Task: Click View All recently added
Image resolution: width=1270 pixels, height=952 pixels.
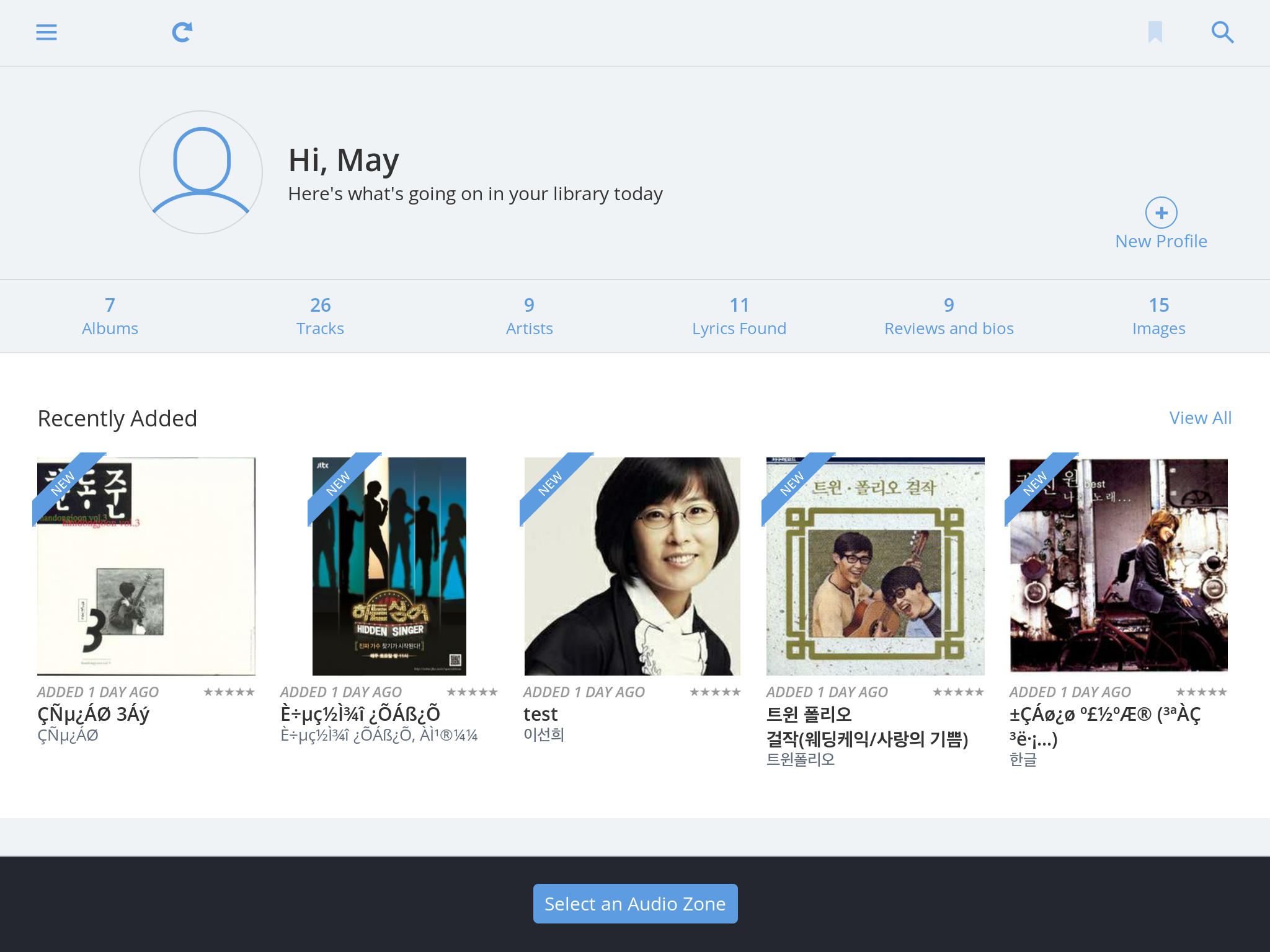Action: pos(1200,418)
